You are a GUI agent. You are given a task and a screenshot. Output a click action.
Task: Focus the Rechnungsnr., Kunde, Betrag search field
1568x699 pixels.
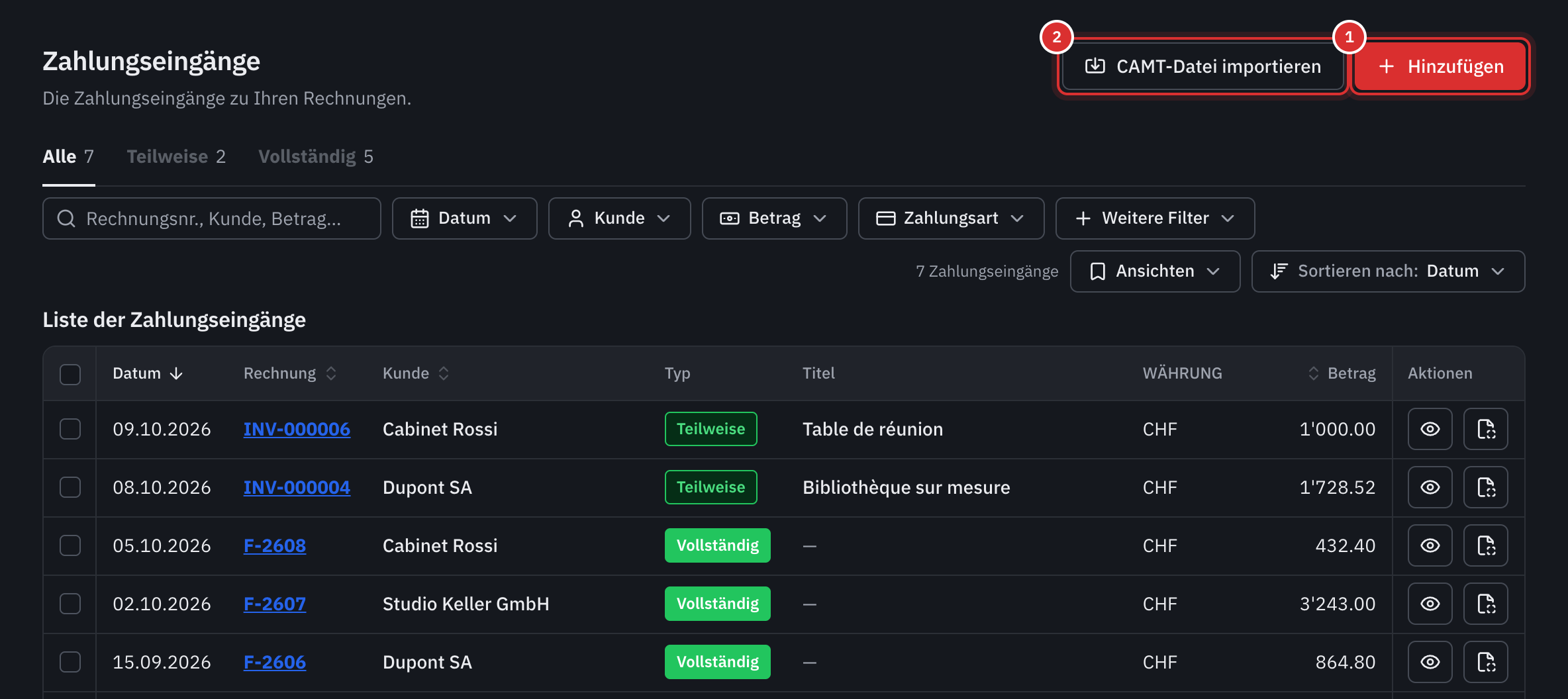pyautogui.click(x=212, y=218)
